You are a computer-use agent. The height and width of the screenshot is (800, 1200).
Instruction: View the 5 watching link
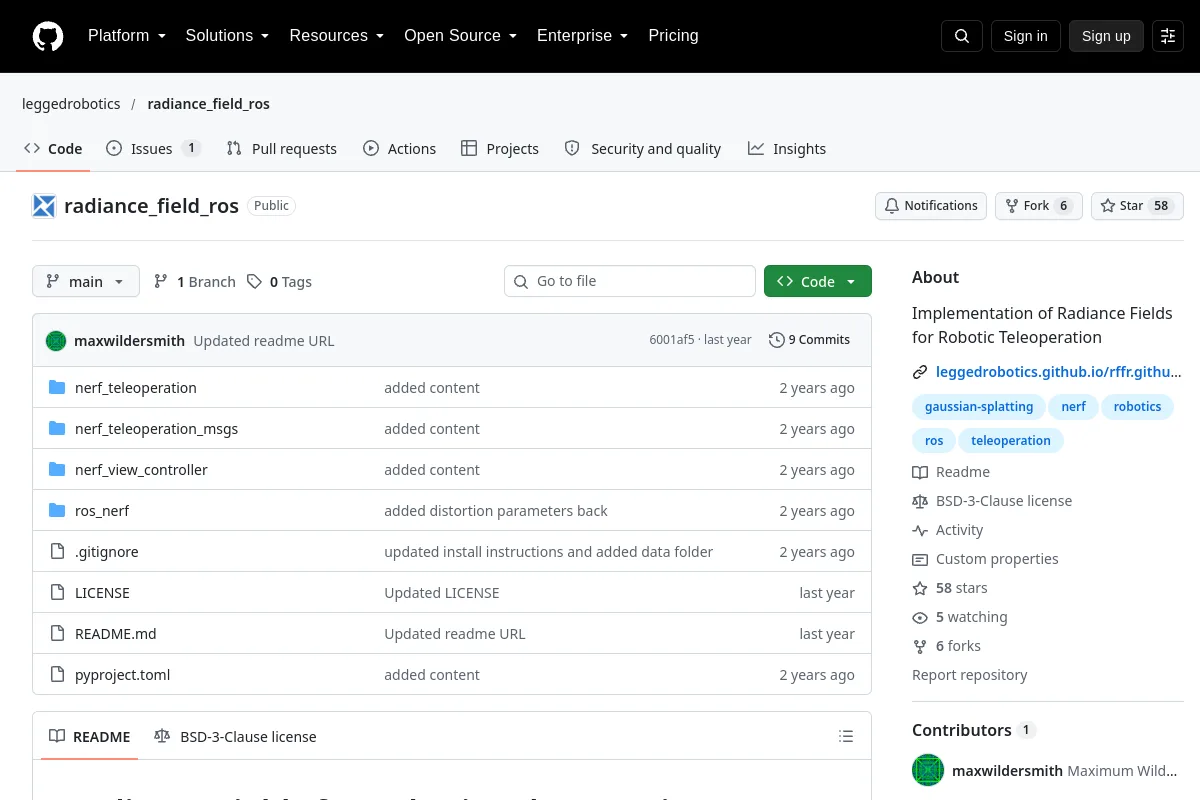tap(960, 617)
